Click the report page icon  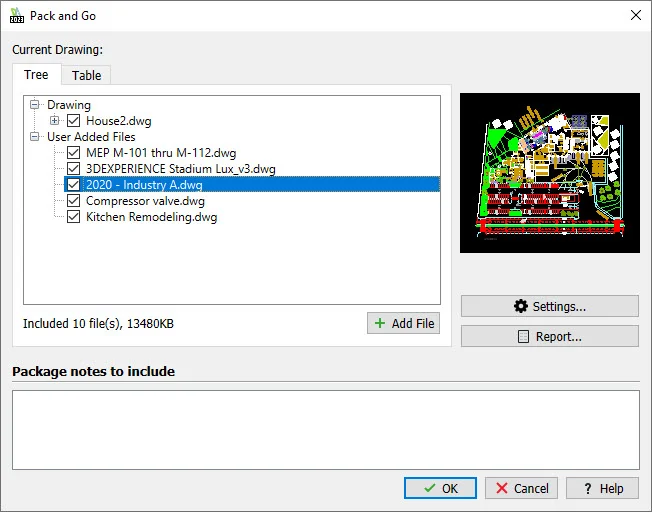tap(523, 337)
